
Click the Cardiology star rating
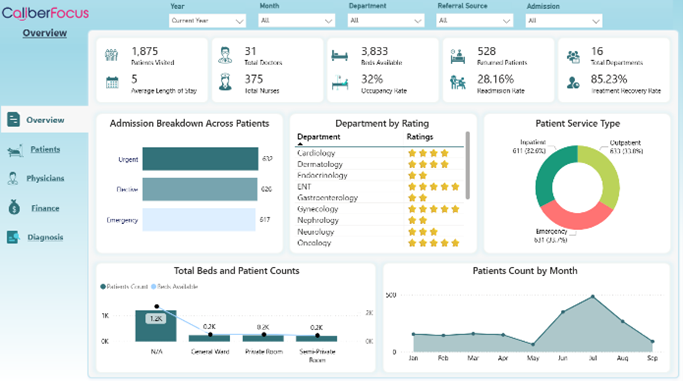pyautogui.click(x=428, y=153)
